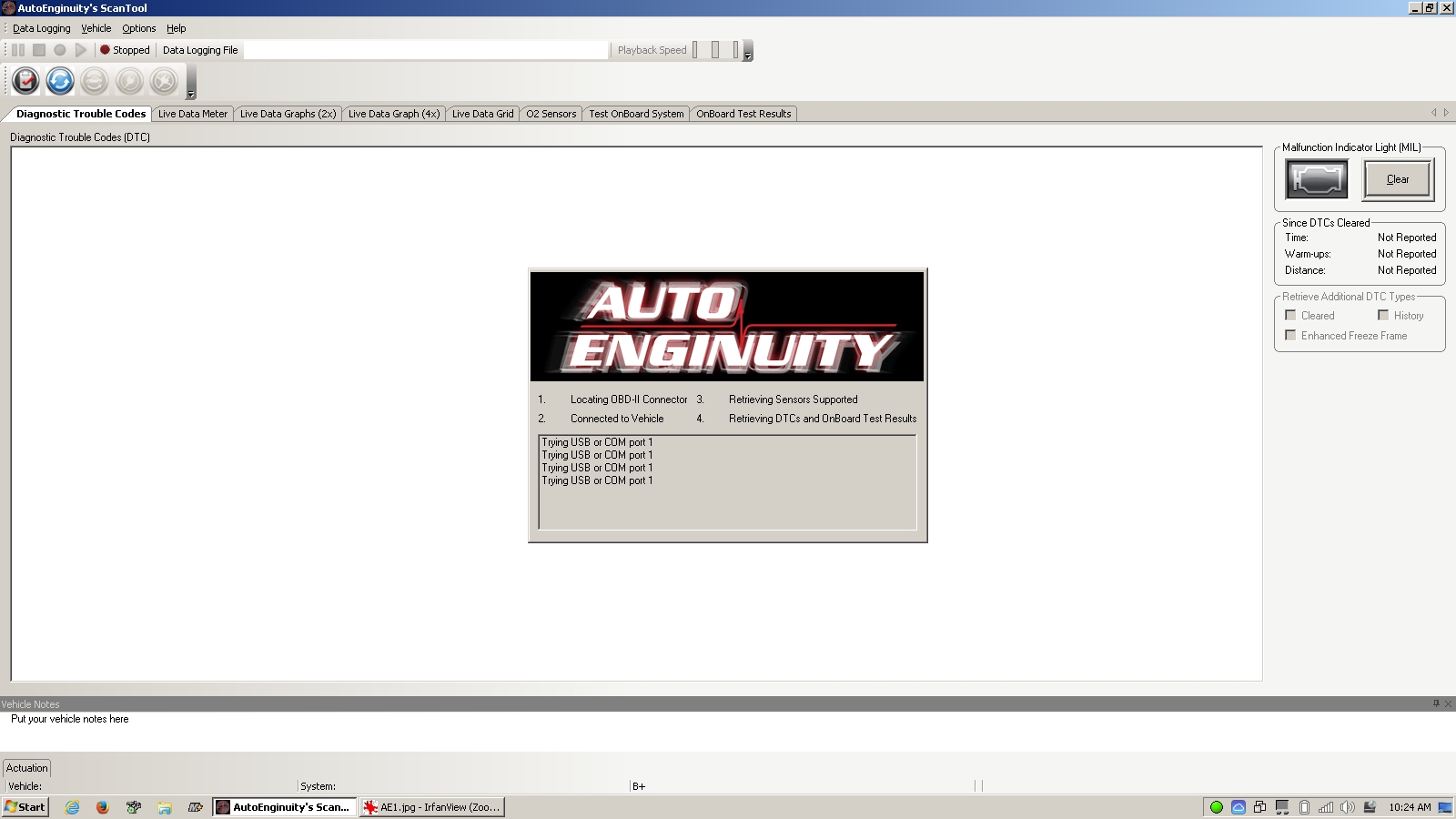Click the play logging playback icon
The image size is (1456, 819).
(x=81, y=50)
